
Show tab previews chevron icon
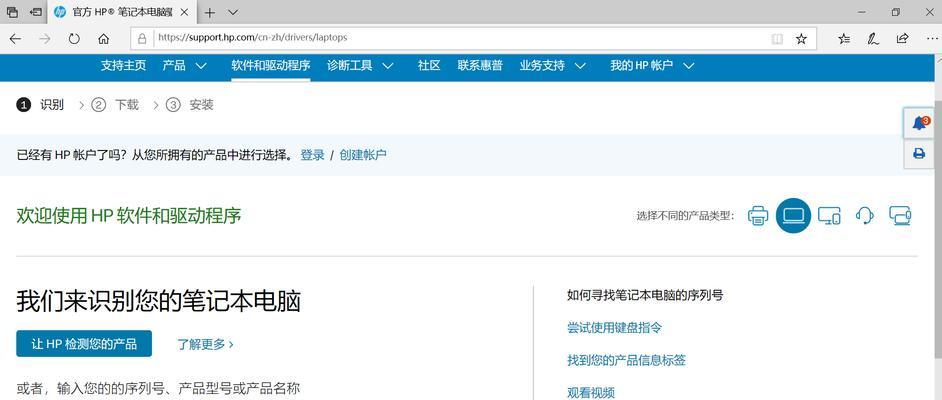coord(233,12)
